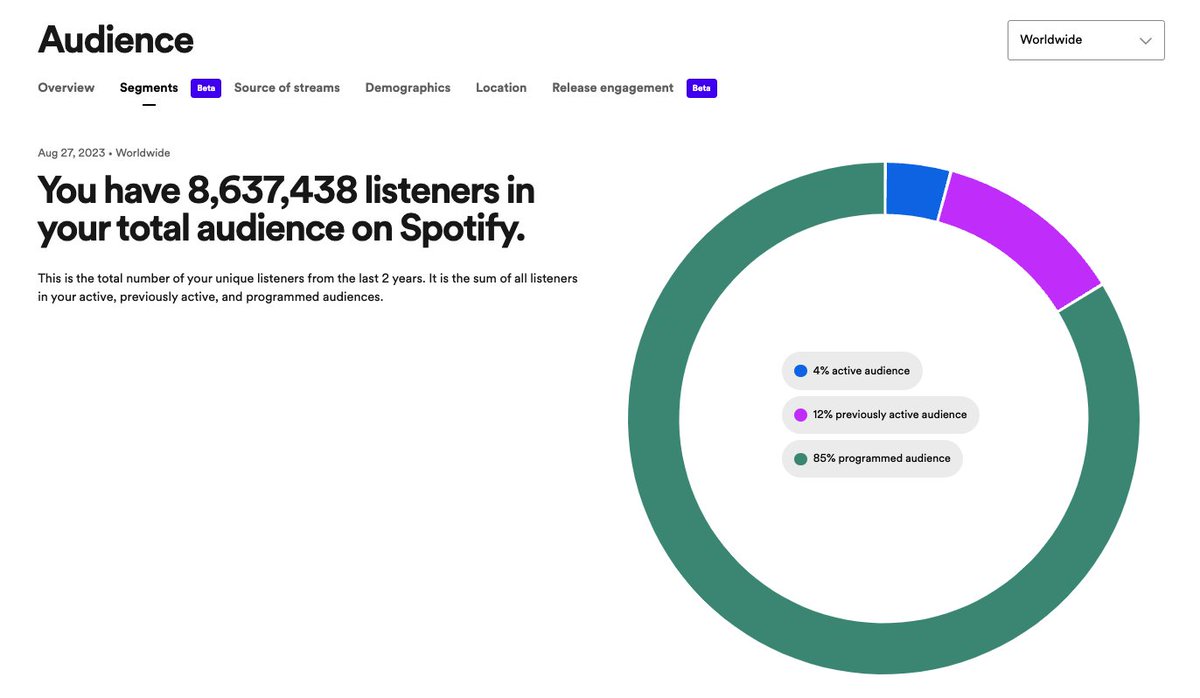
Task: Click the green programmed audience legend dot
Action: point(800,459)
